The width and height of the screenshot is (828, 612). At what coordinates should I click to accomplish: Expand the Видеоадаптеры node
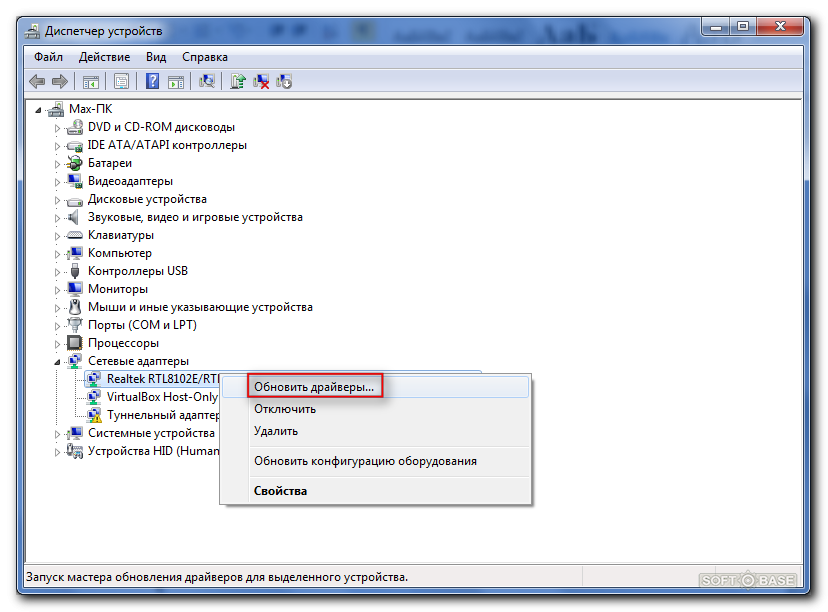[x=58, y=181]
